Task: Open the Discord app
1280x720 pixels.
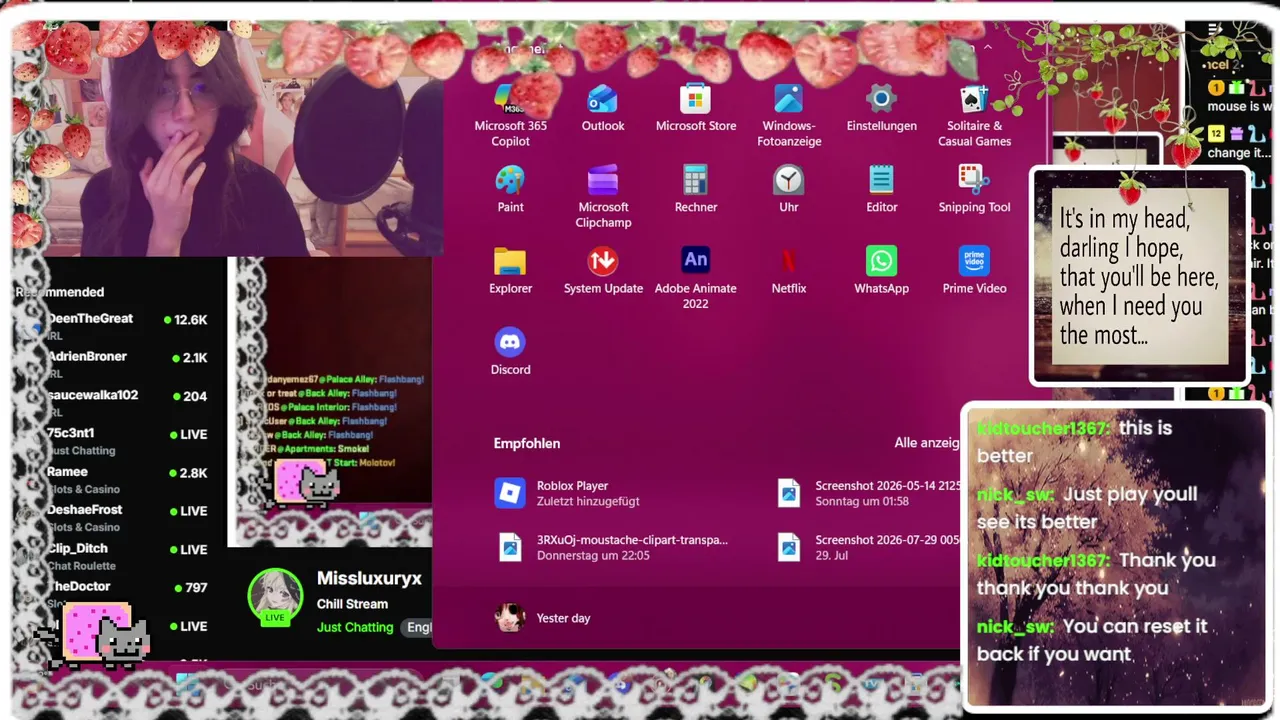Action: click(x=510, y=351)
